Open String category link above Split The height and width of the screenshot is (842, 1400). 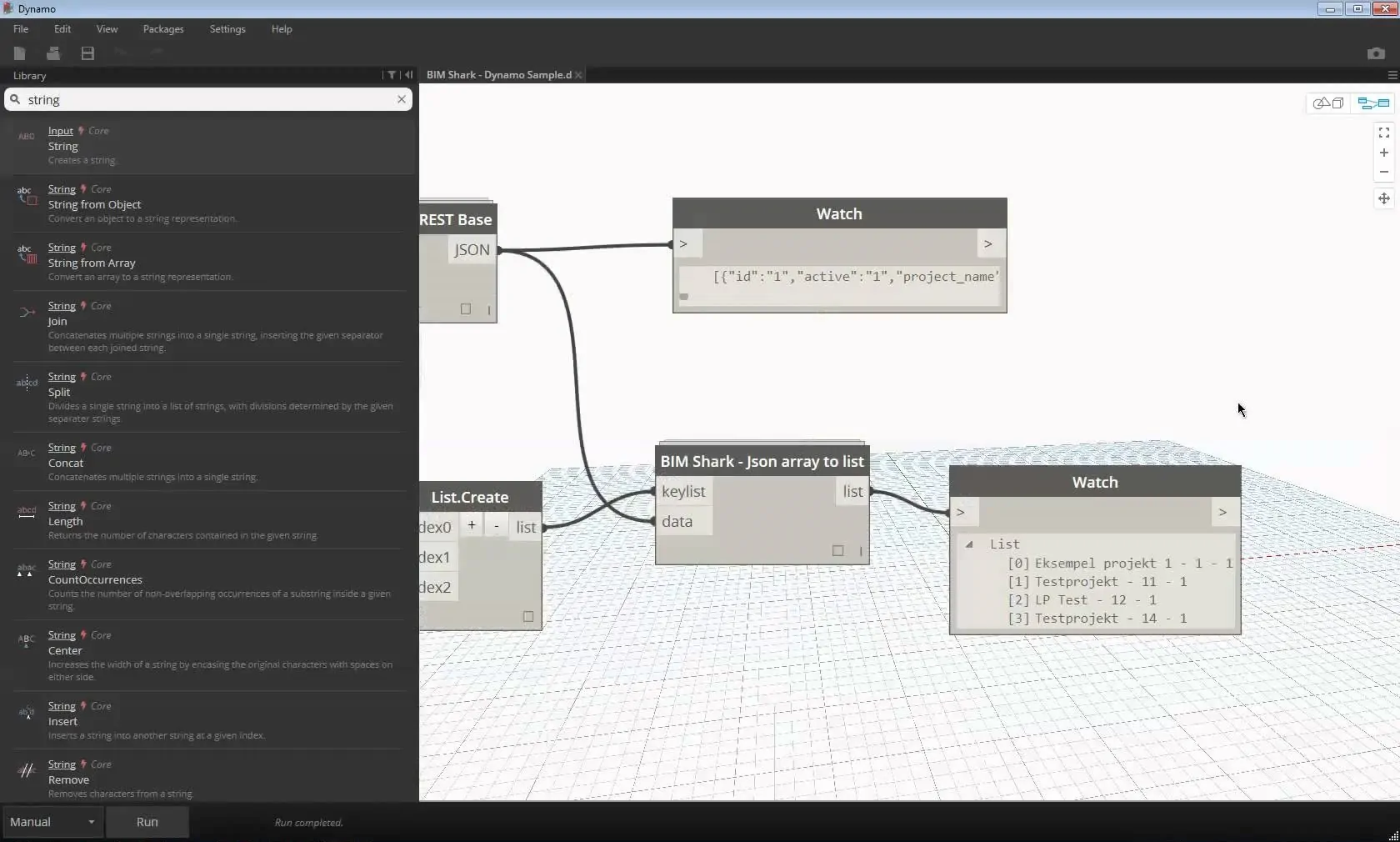[x=62, y=377]
